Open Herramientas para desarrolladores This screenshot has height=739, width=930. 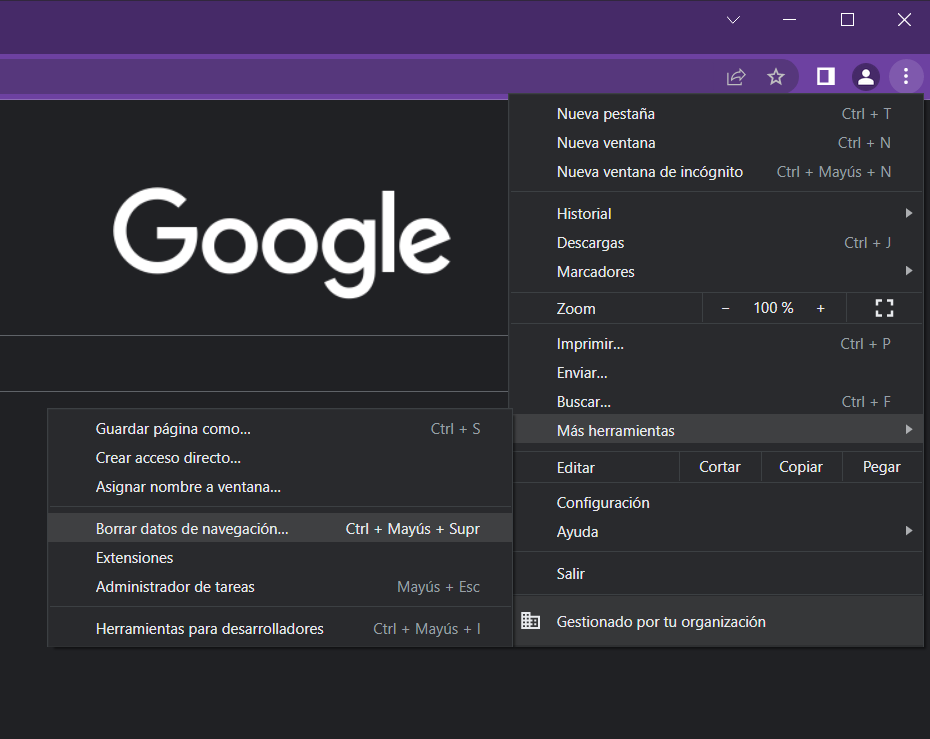(210, 629)
